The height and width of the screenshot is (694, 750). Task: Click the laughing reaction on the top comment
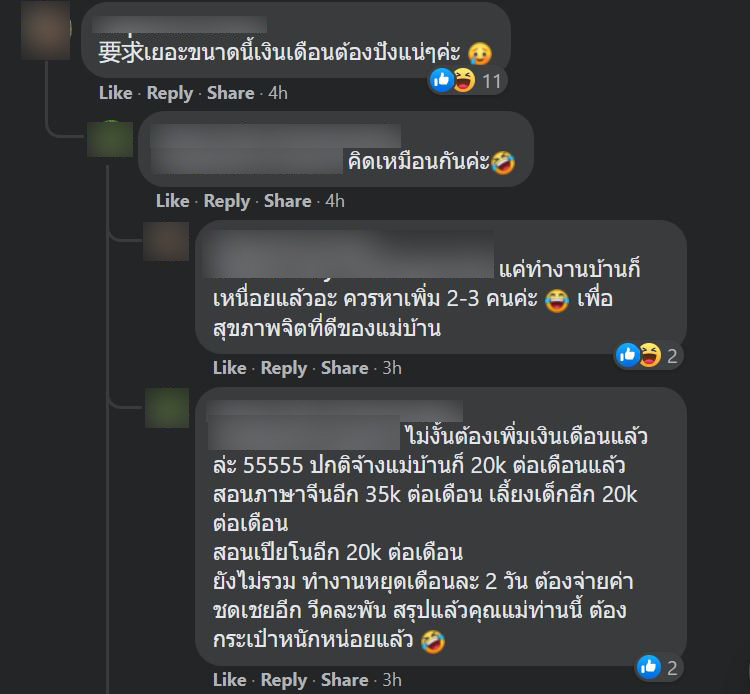click(x=464, y=80)
